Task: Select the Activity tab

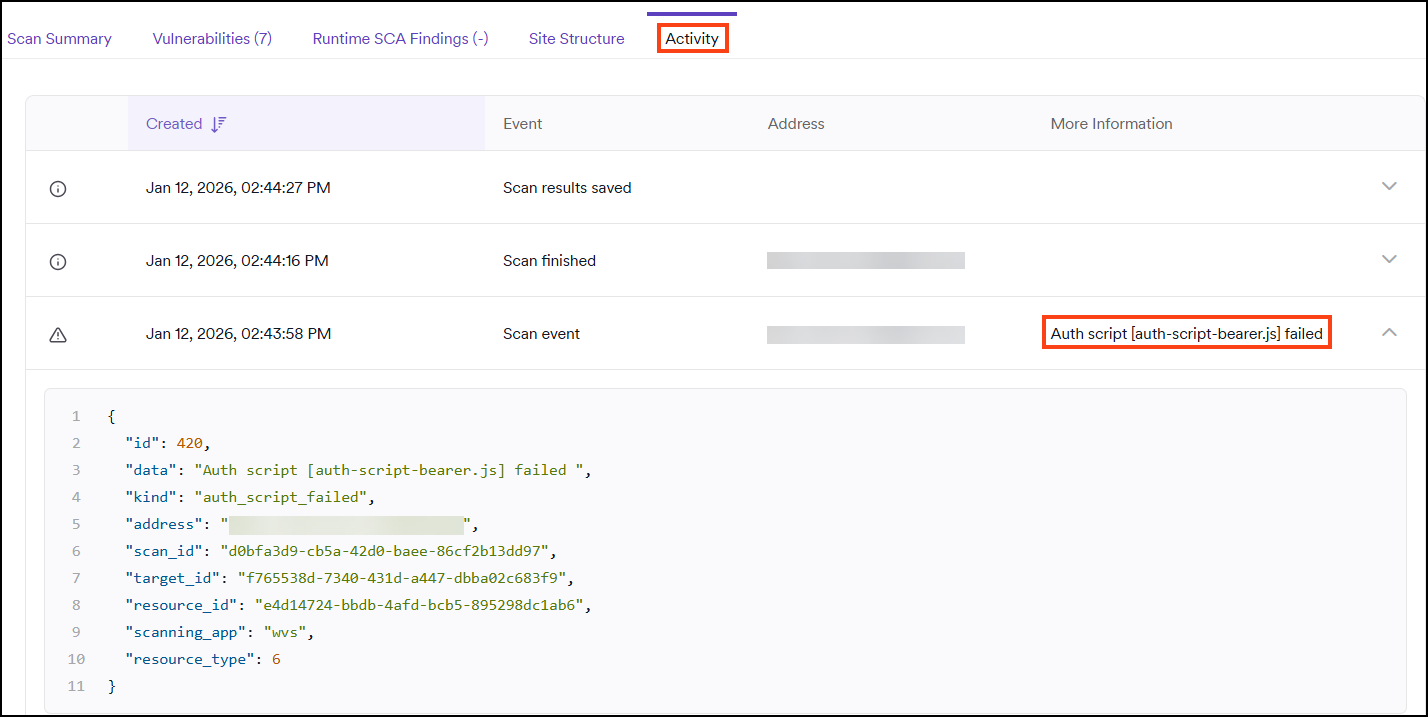Action: coord(691,38)
